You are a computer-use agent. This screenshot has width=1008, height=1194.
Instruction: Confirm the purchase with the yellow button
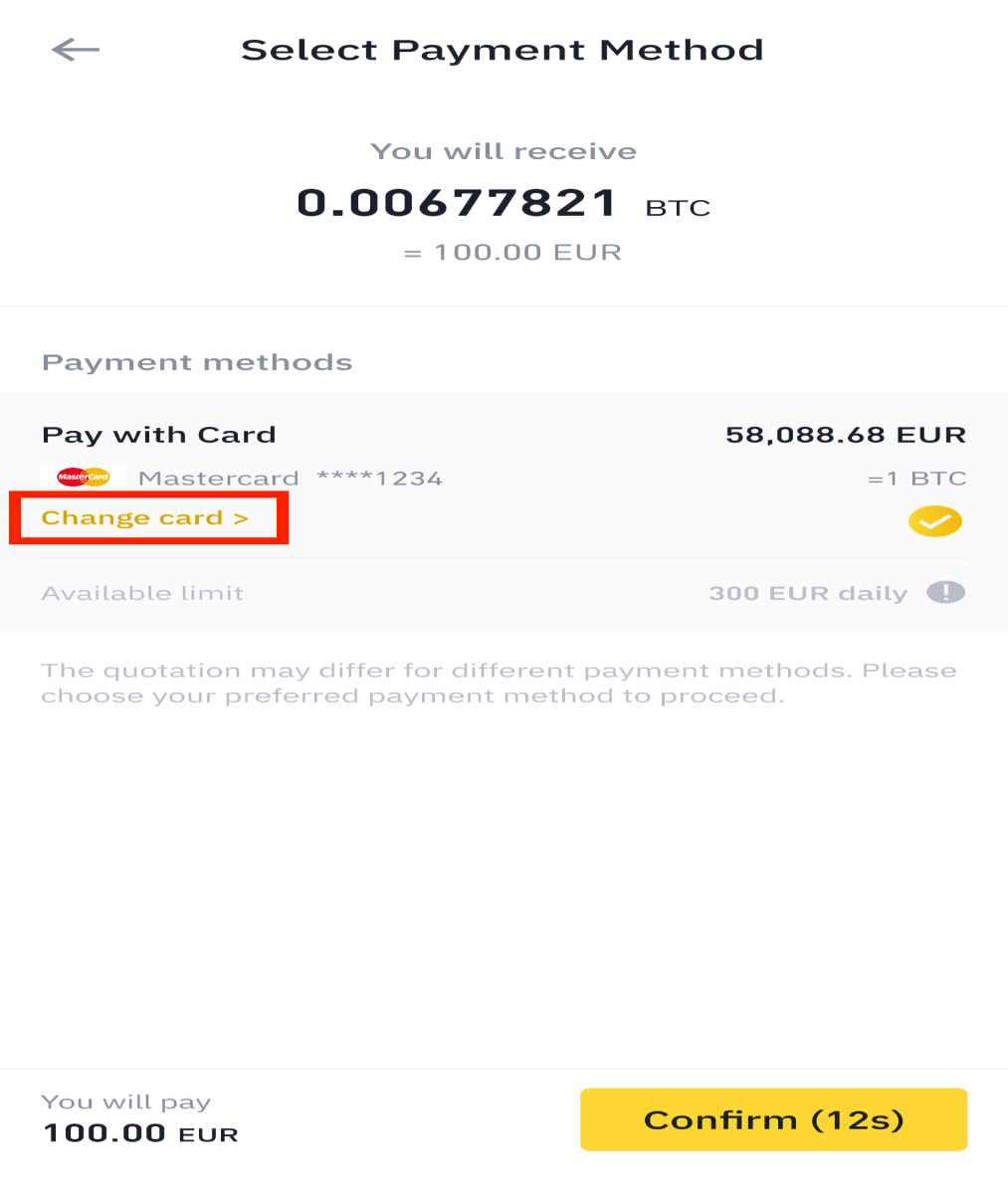(773, 1119)
